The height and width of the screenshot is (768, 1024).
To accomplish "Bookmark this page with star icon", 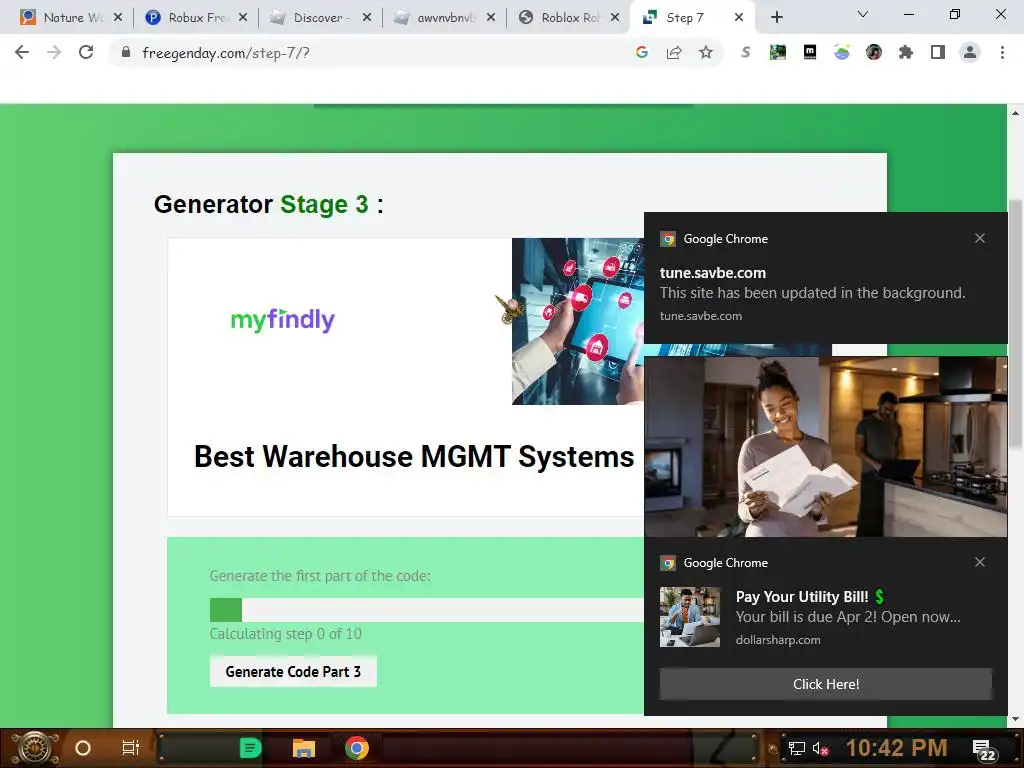I will (705, 52).
